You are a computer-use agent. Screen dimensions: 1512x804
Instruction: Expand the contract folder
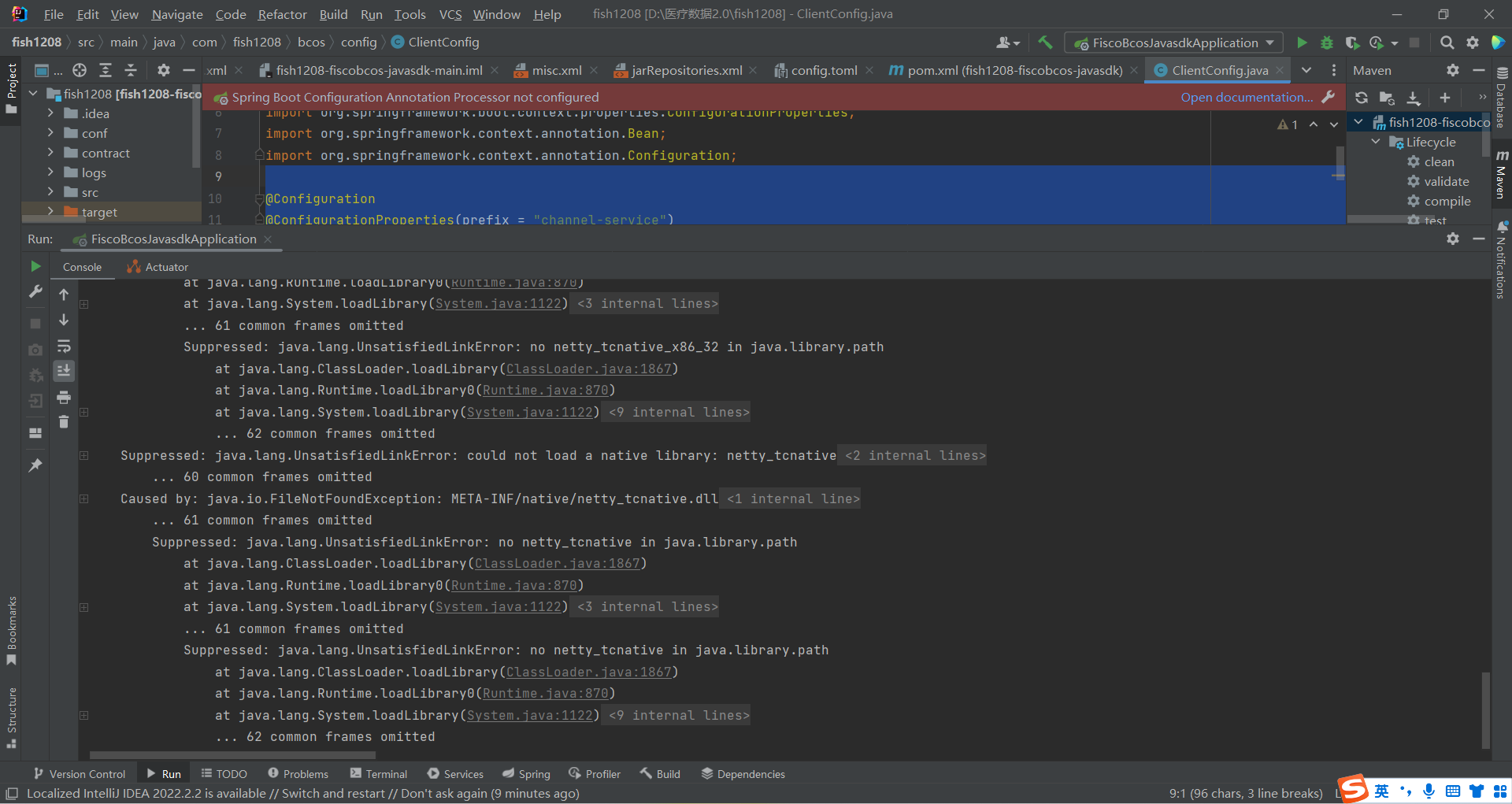coord(50,152)
